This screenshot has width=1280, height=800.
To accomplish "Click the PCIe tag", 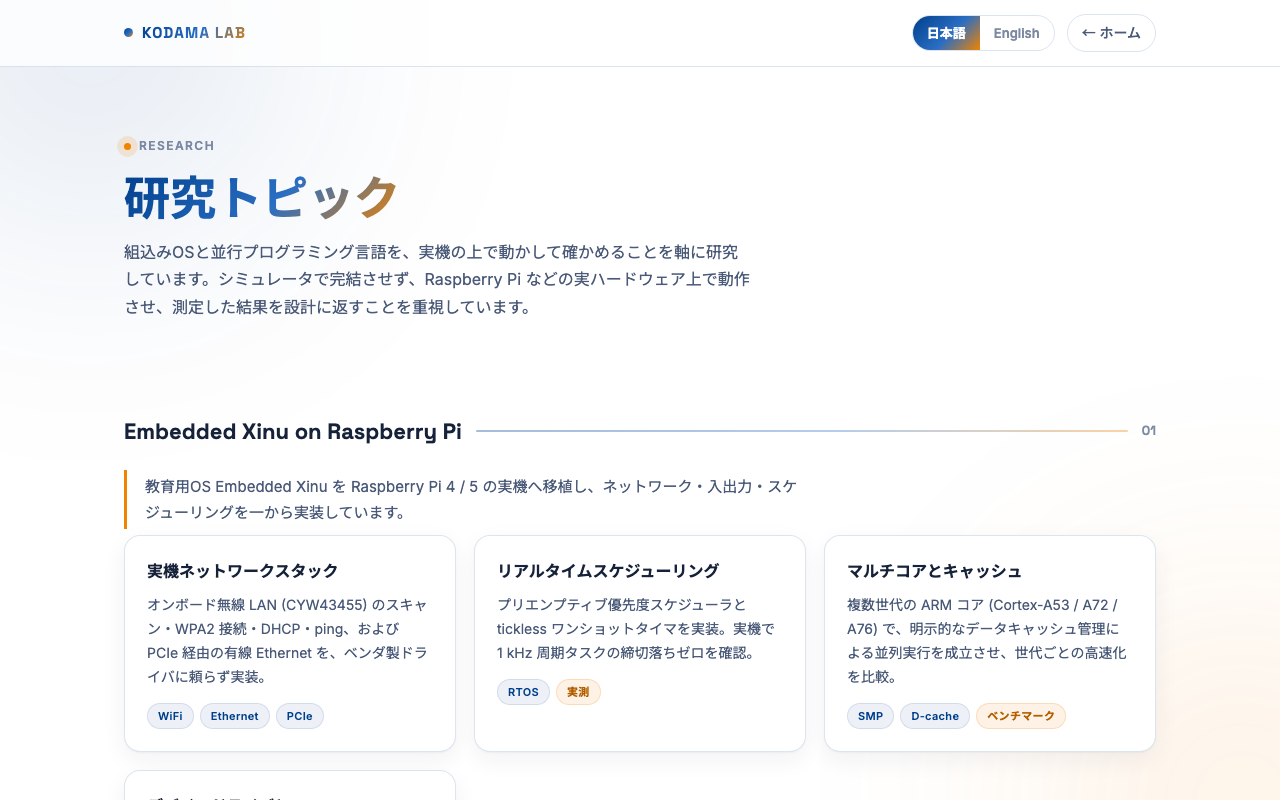I will (300, 716).
